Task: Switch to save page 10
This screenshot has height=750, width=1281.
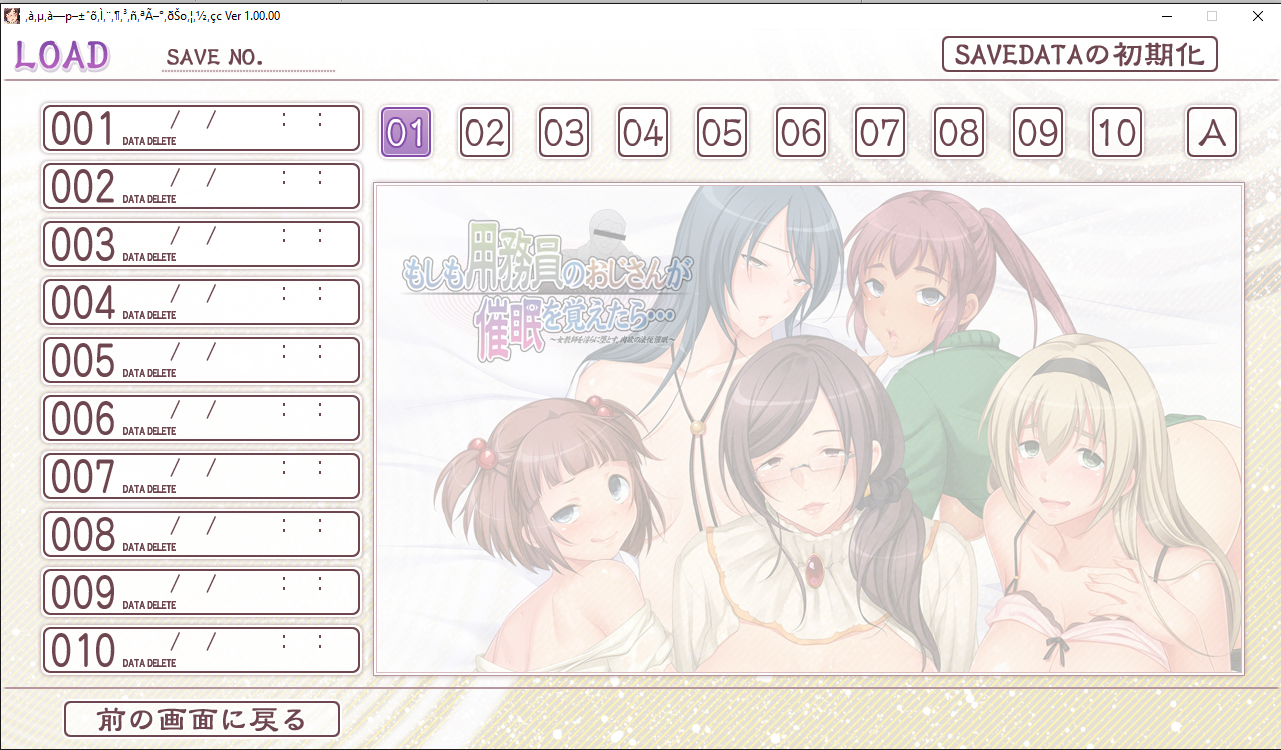Action: tap(1117, 132)
